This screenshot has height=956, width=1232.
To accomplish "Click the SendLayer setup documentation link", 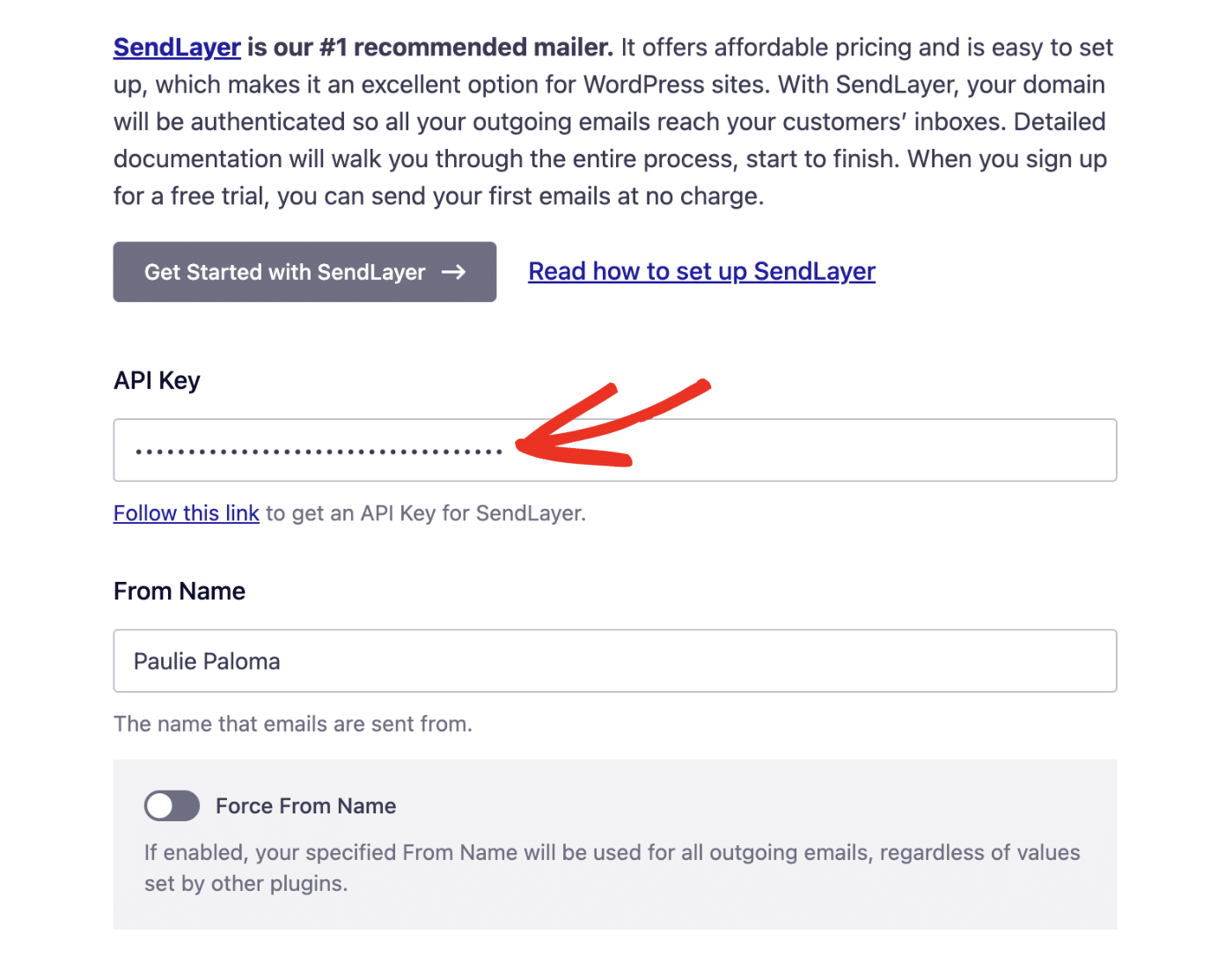I will click(x=701, y=271).
